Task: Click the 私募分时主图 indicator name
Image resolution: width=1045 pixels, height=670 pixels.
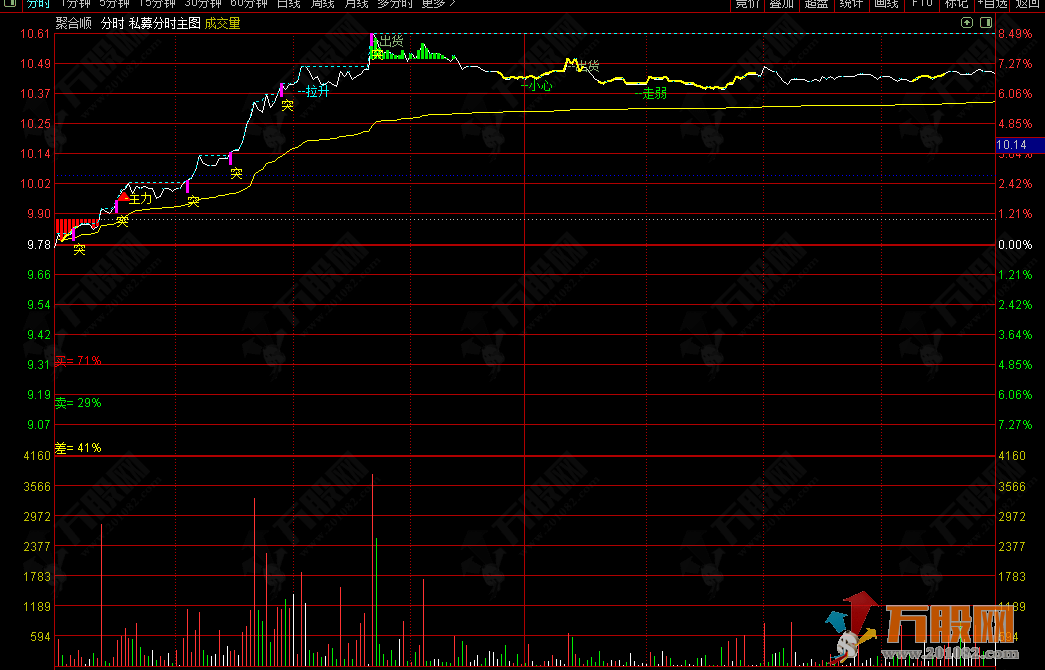Action: [165, 23]
